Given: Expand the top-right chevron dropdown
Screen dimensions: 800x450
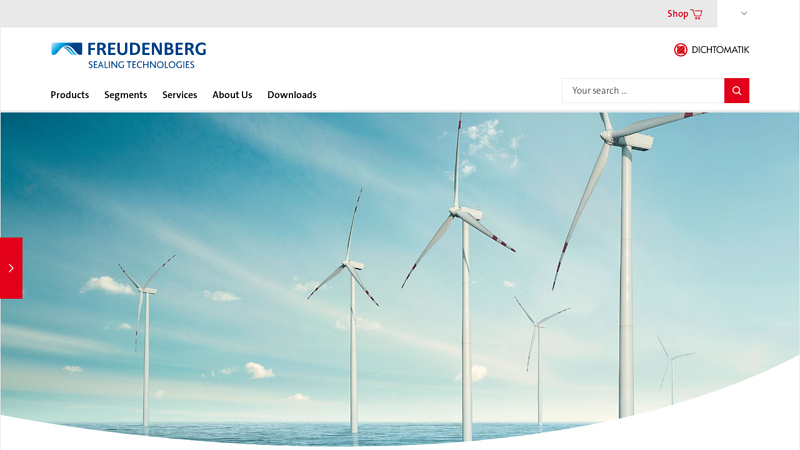Looking at the screenshot, I should tap(744, 14).
